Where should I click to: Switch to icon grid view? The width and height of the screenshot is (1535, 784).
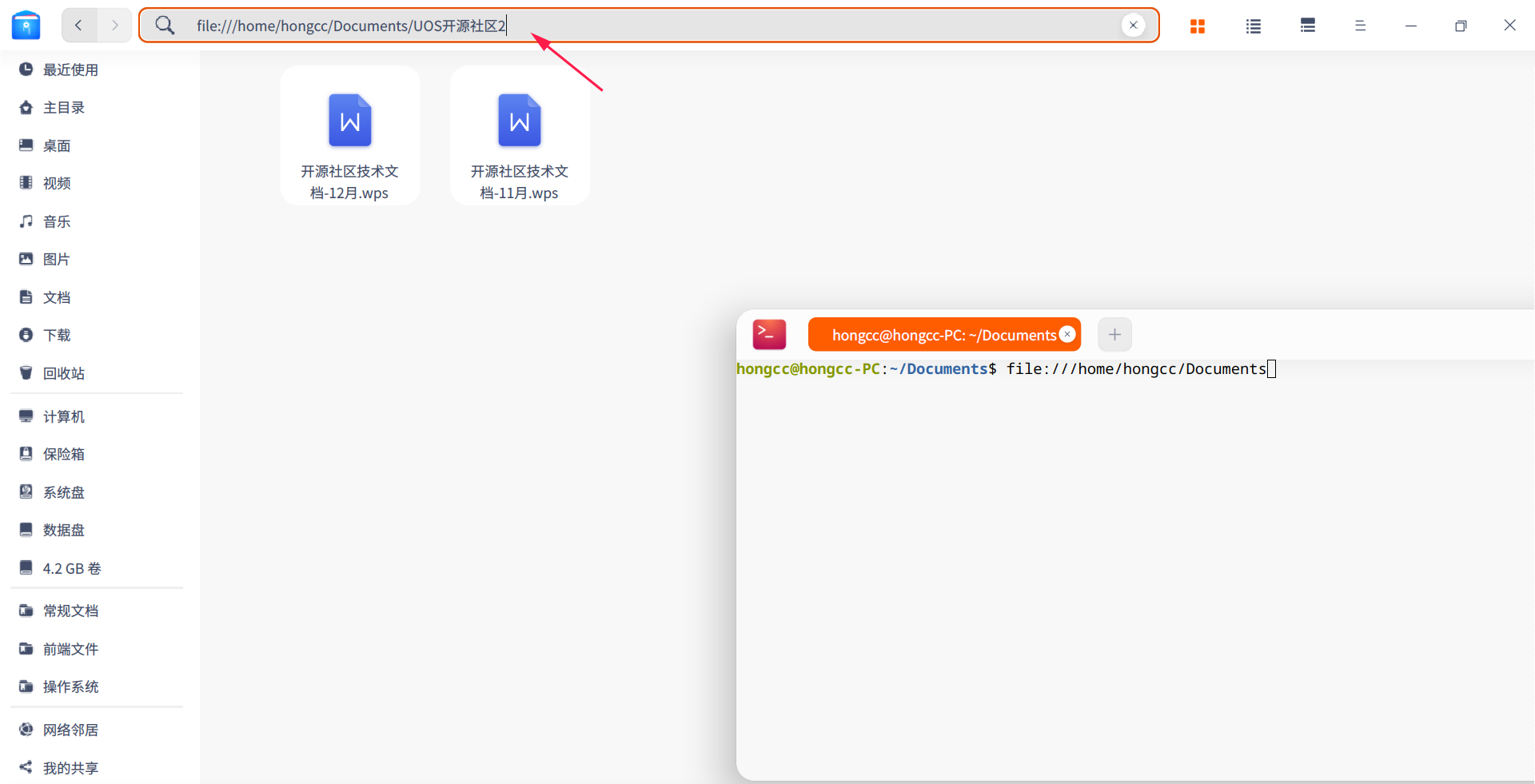[1197, 26]
